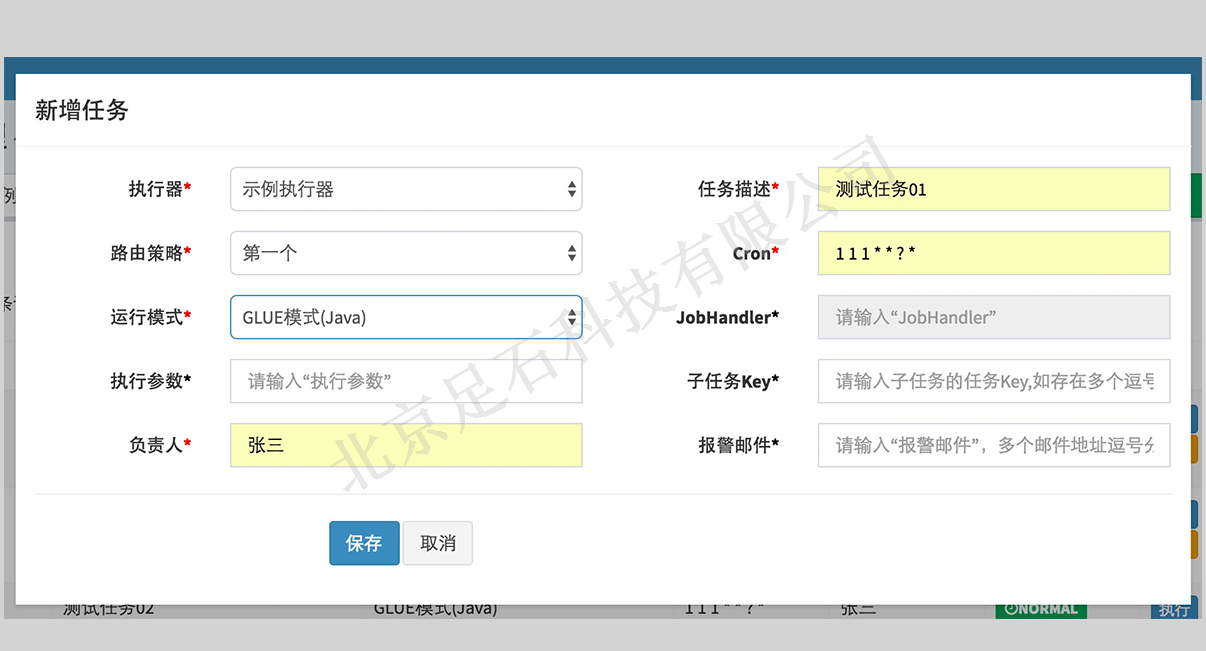Click the 新增任务 dialog title
The width and height of the screenshot is (1206, 651).
point(82,110)
